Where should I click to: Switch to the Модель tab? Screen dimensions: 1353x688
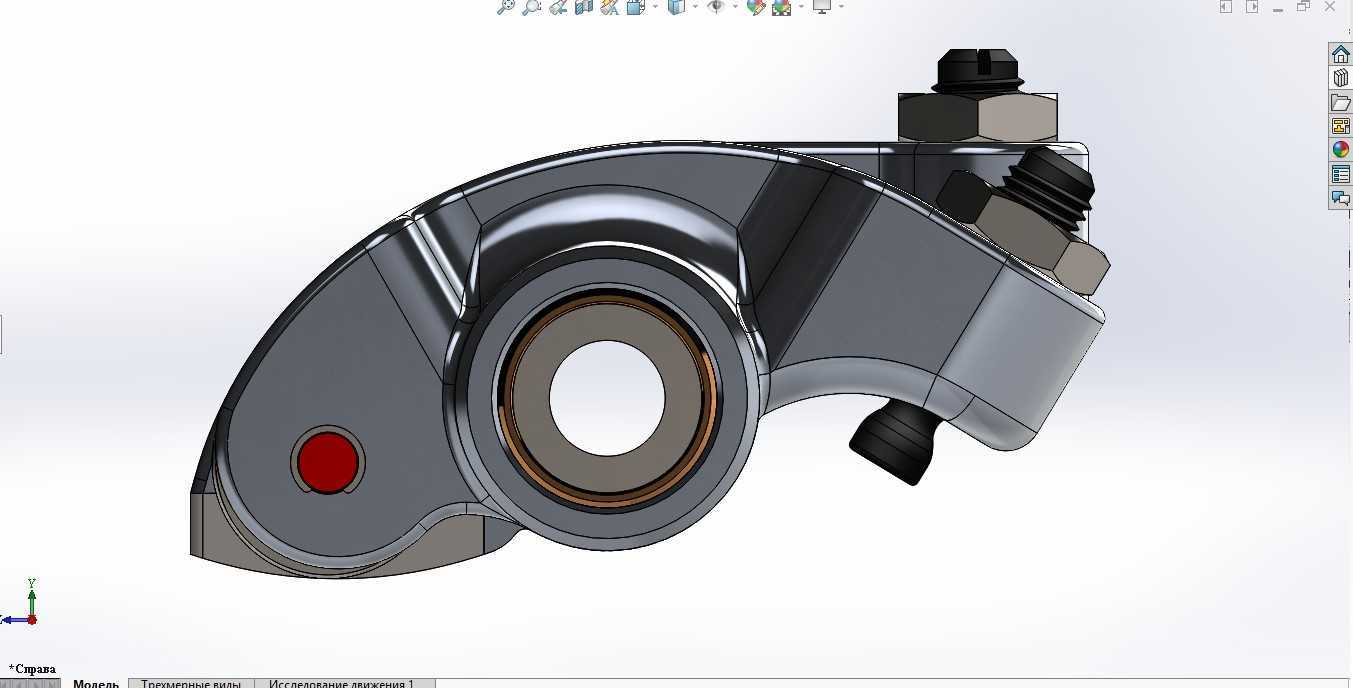[96, 683]
